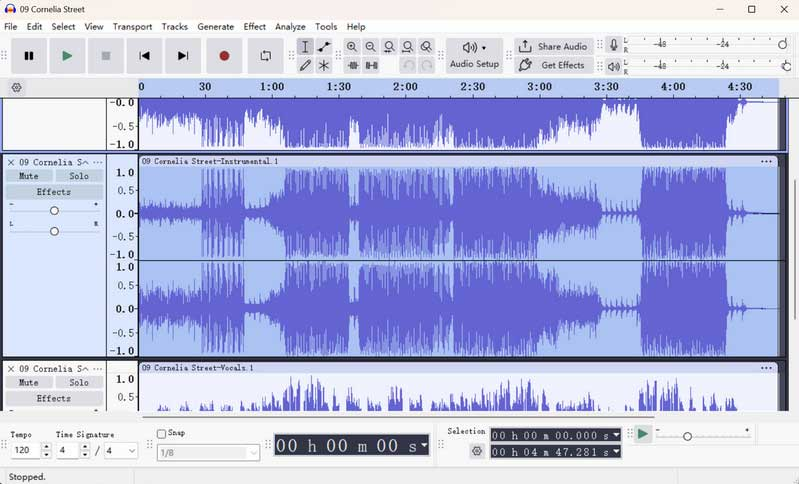The width and height of the screenshot is (799, 484).
Task: Click the Silence audio selection icon
Action: (x=371, y=65)
